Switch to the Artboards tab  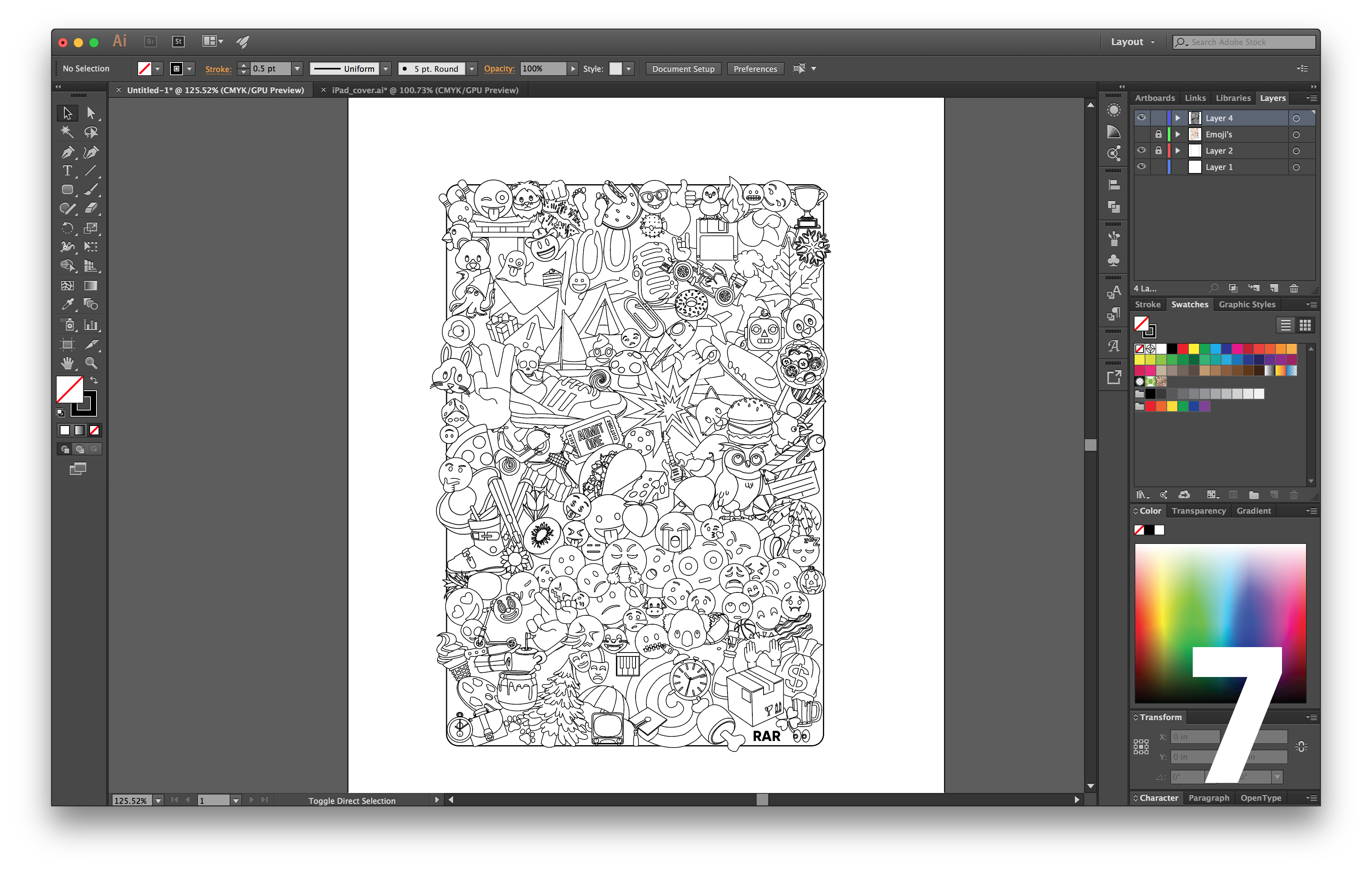click(x=1154, y=98)
